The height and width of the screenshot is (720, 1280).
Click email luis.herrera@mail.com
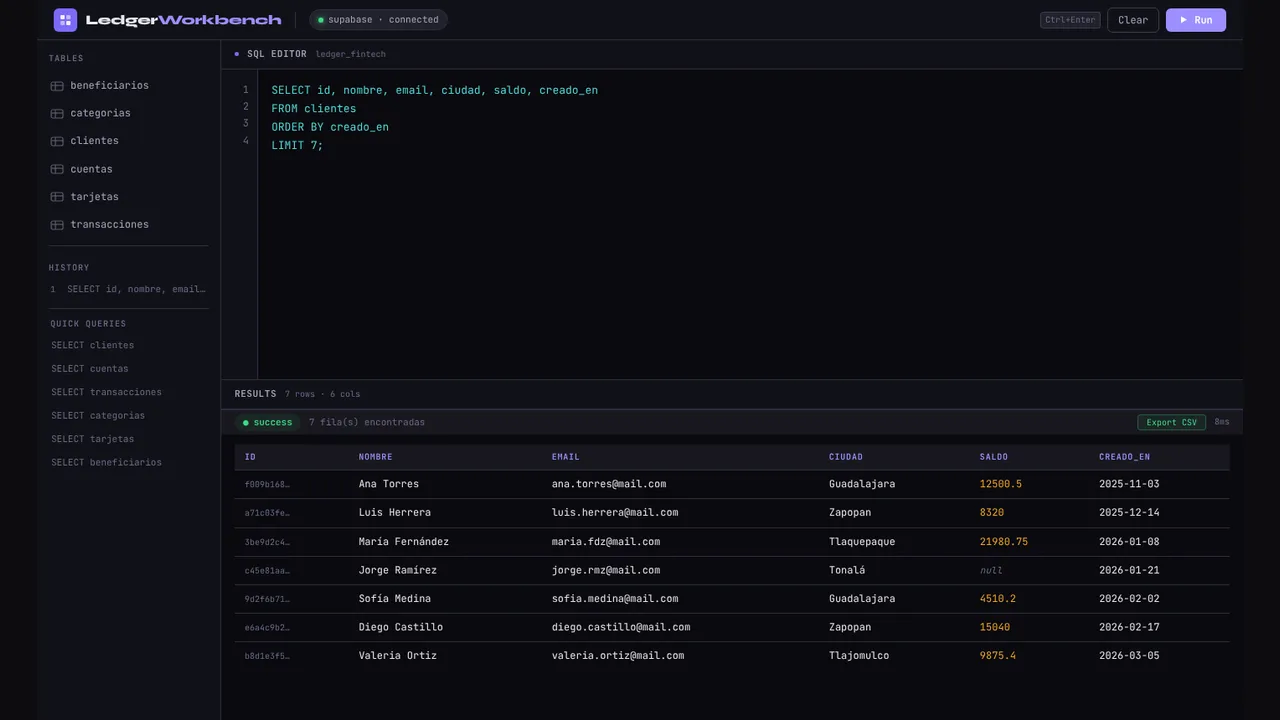[x=615, y=512]
